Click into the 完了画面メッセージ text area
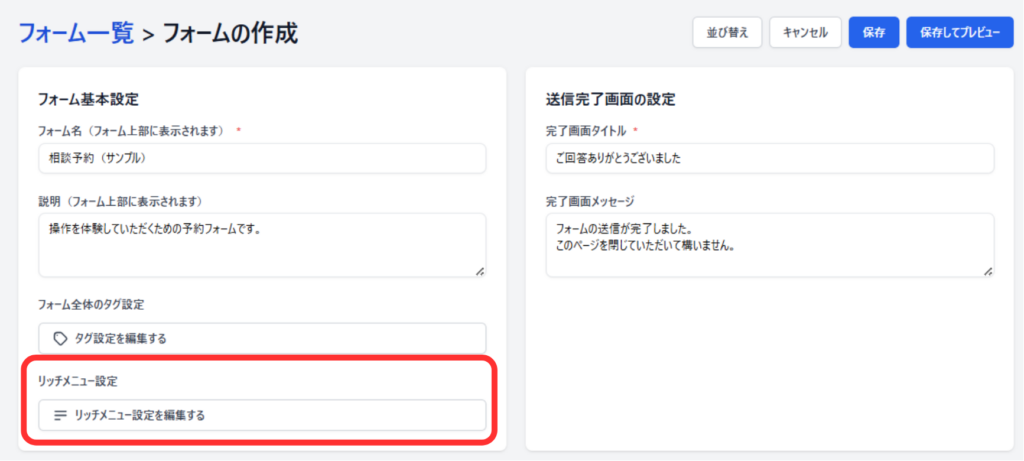The image size is (1024, 461). (769, 244)
